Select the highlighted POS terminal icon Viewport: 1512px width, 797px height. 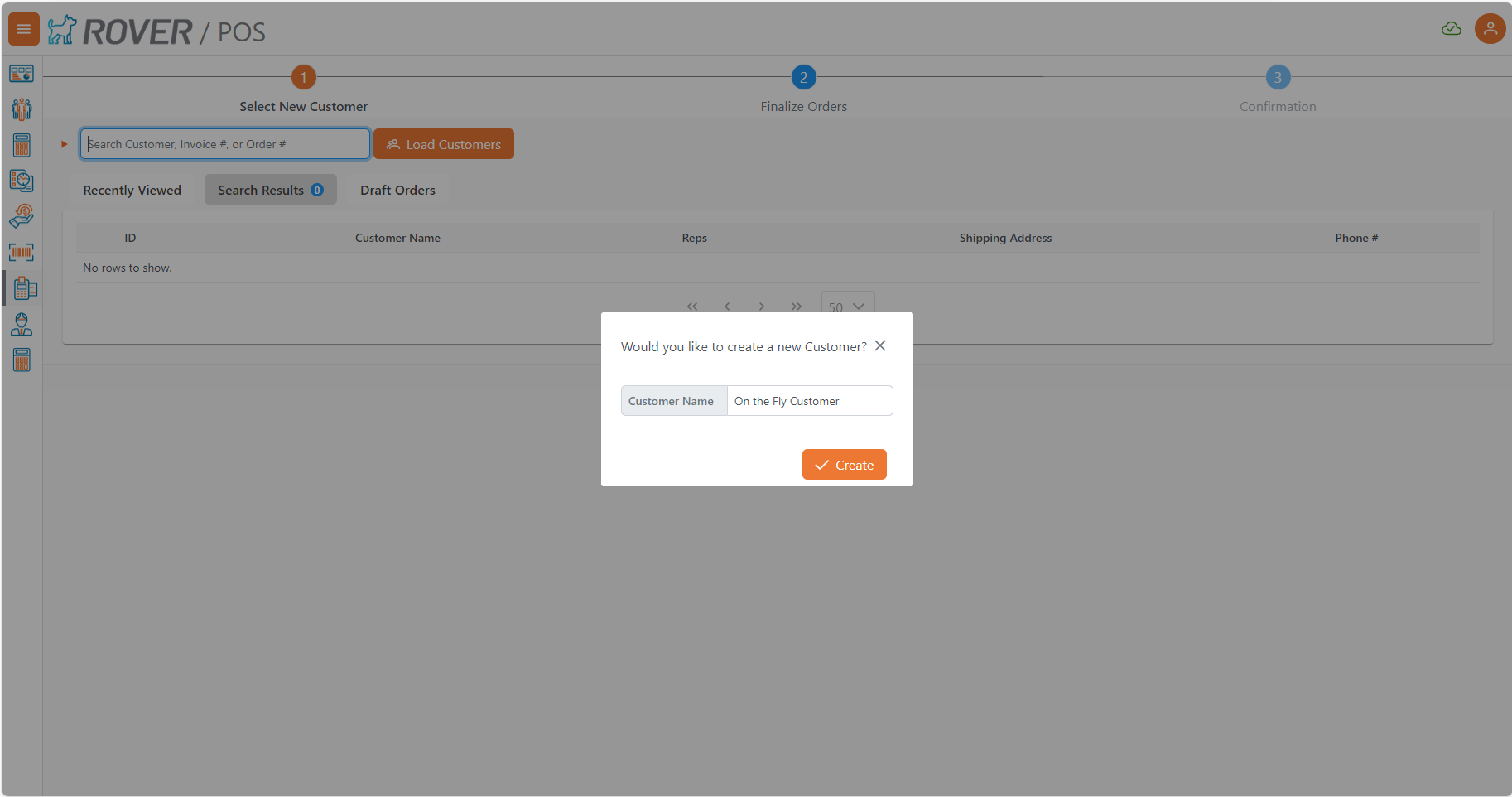(22, 287)
